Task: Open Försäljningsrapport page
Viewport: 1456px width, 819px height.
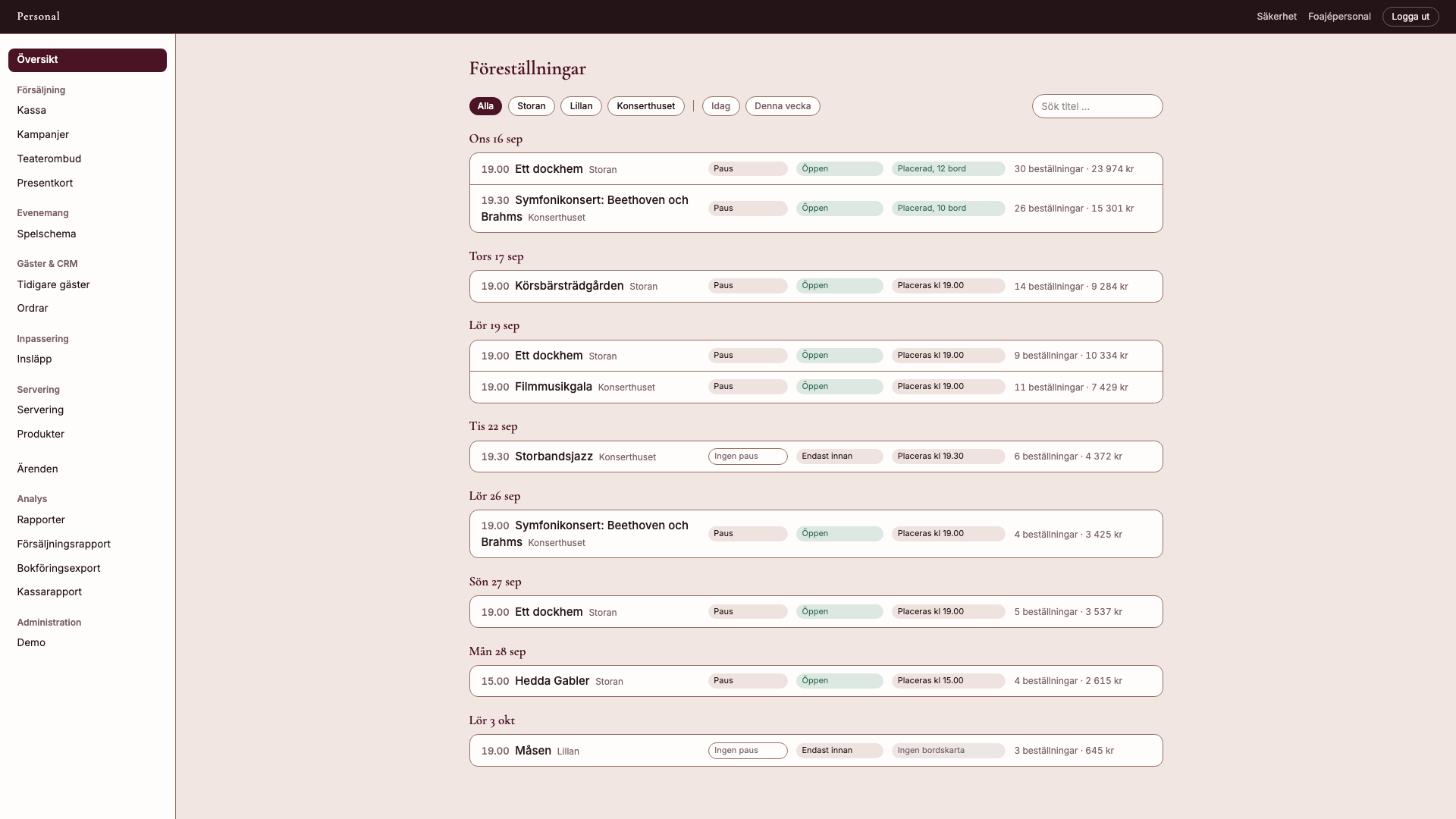Action: click(x=87, y=544)
